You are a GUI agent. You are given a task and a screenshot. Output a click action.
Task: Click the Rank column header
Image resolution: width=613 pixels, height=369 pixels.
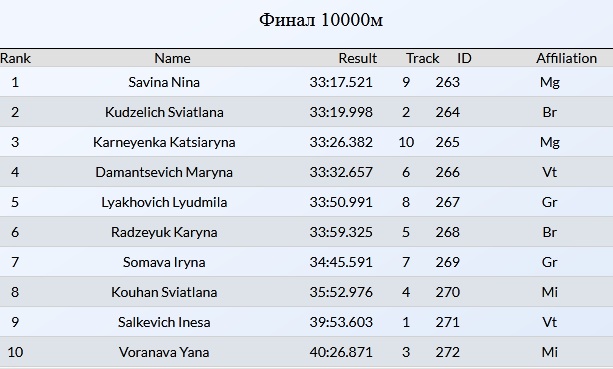[15, 58]
